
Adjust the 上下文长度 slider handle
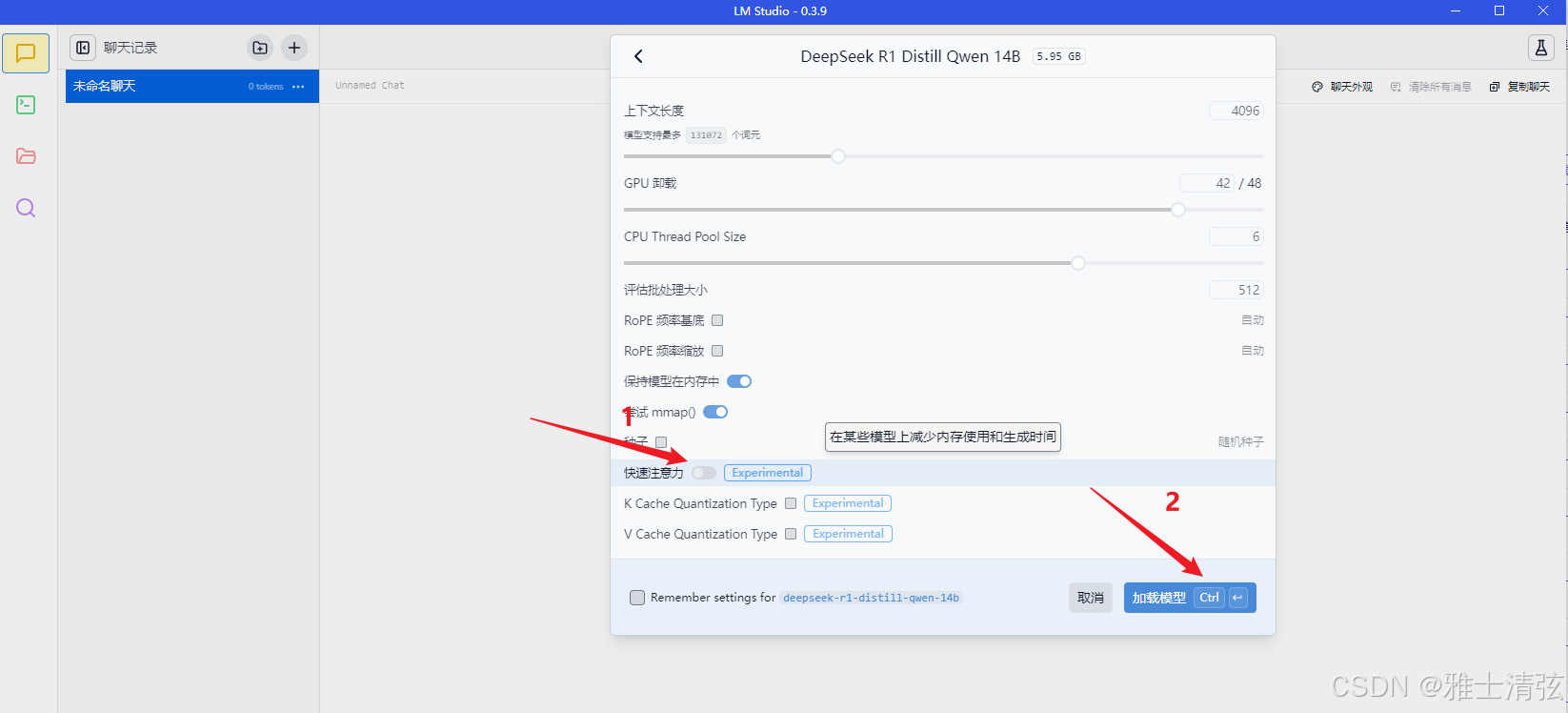click(x=838, y=156)
